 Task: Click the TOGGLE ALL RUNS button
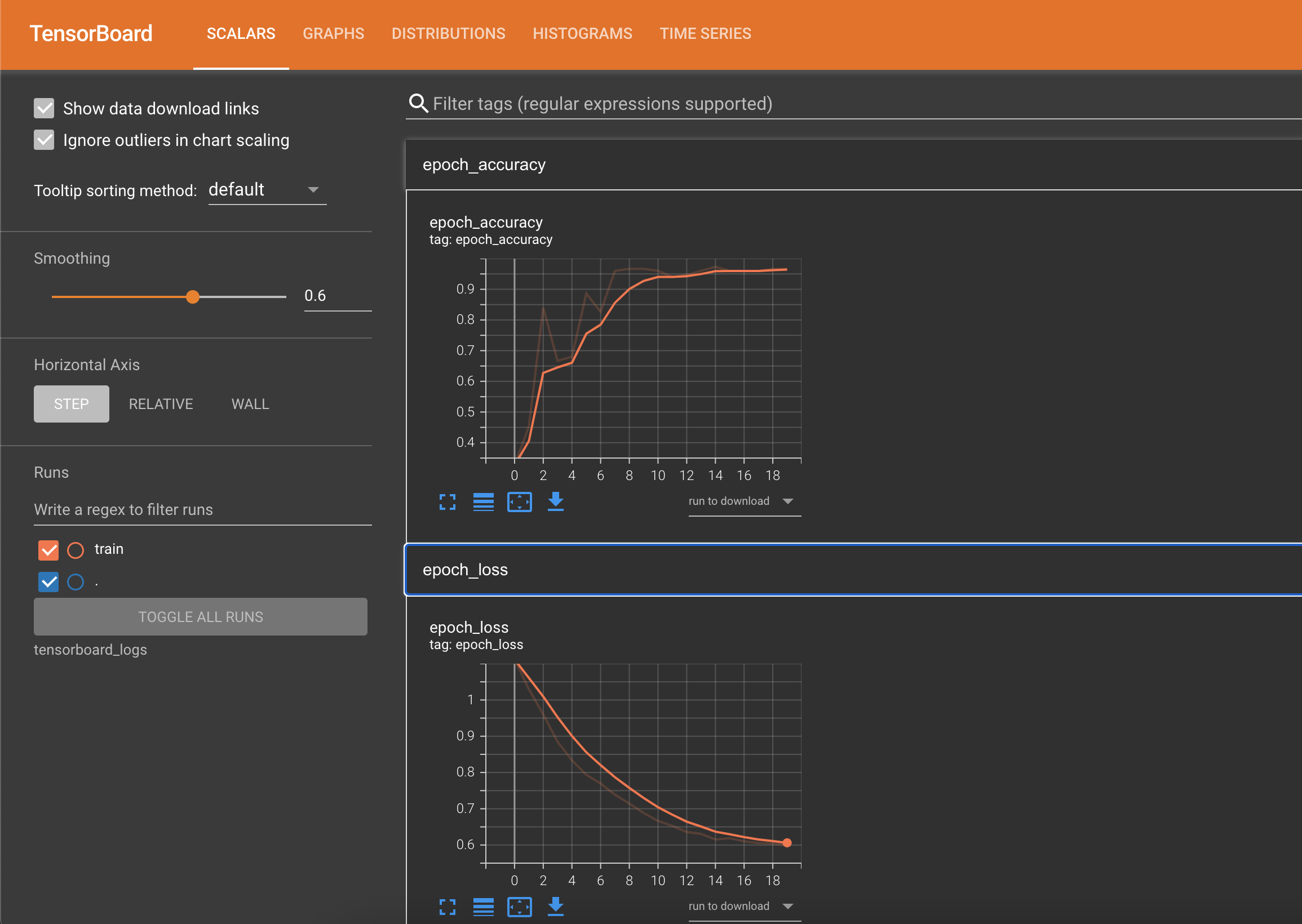click(200, 617)
